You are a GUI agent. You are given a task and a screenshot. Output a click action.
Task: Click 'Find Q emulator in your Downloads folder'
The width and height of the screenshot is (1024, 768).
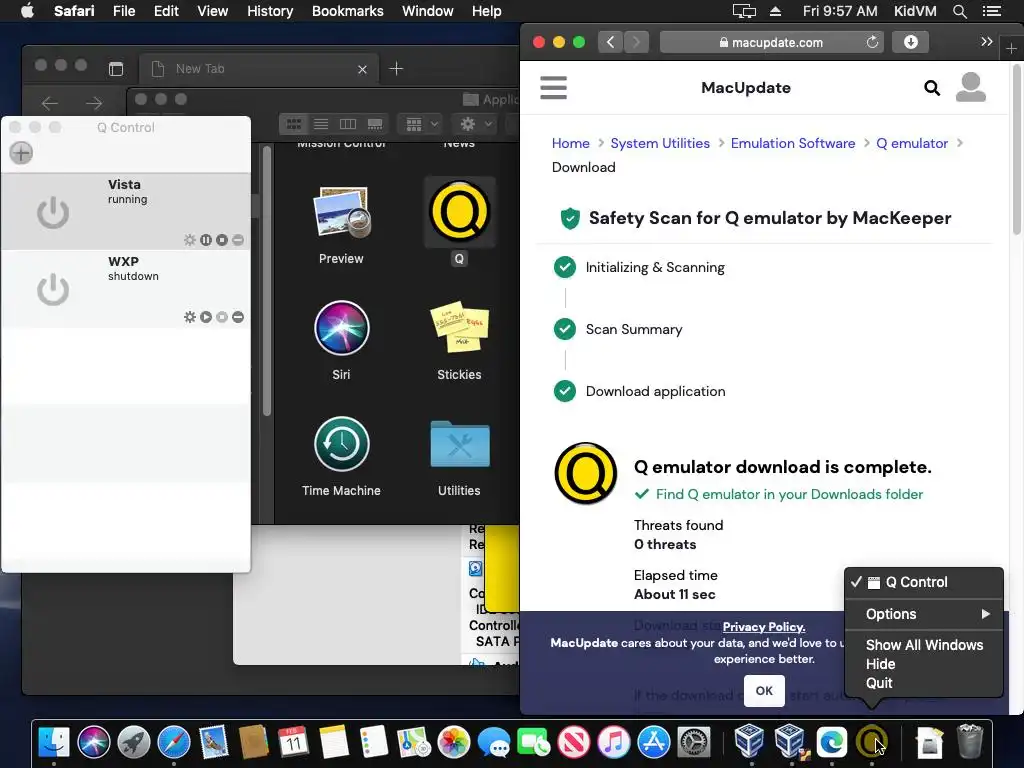[789, 494]
